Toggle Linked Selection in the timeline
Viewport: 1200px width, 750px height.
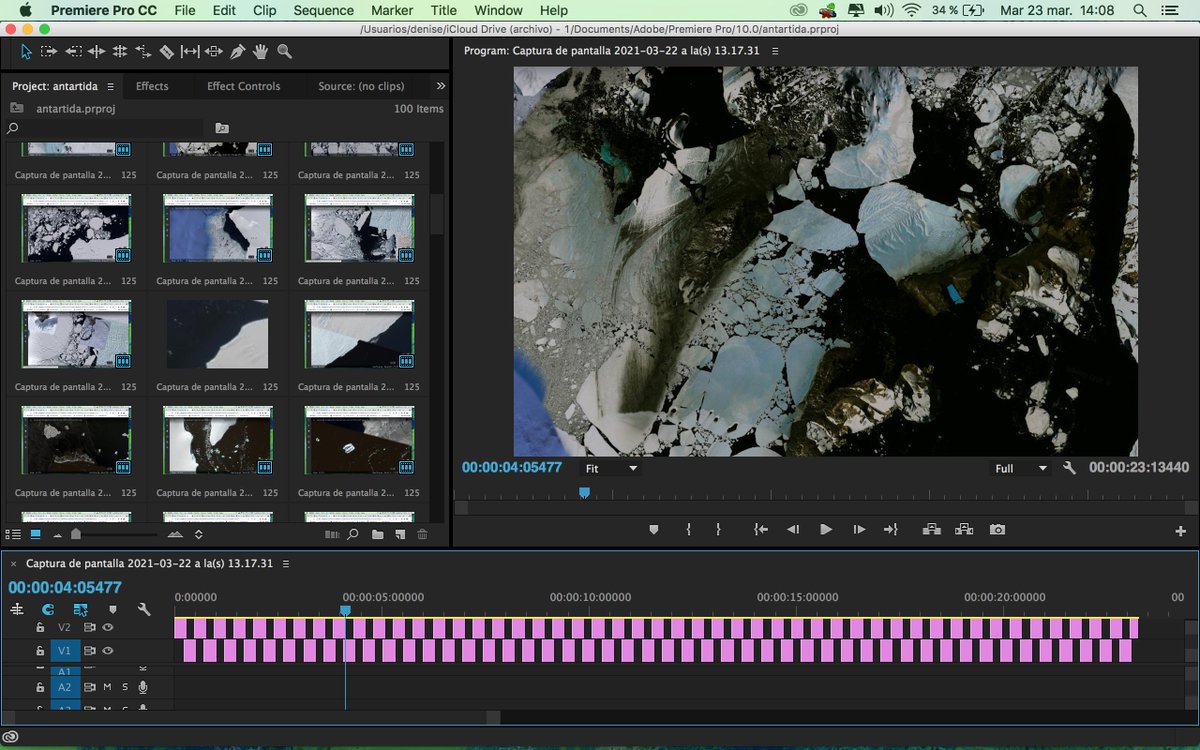point(80,609)
